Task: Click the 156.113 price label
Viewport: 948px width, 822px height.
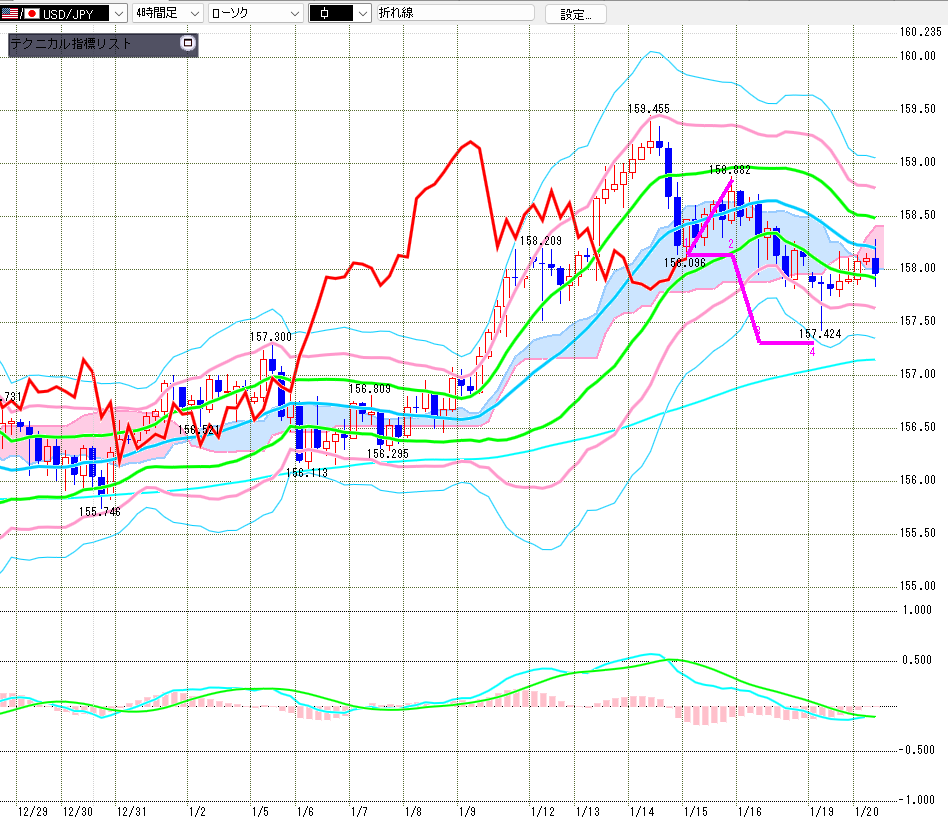Action: [x=306, y=473]
